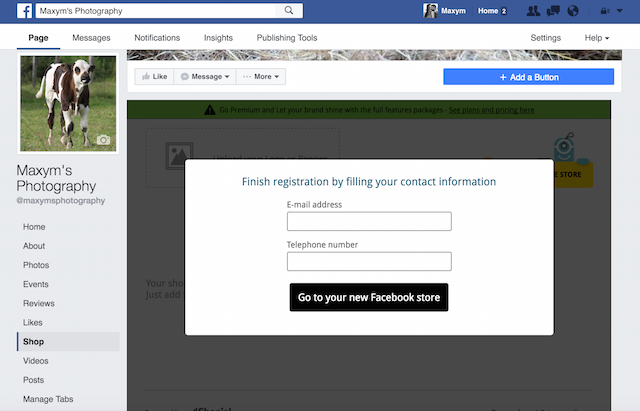
Task: Open Events in the sidebar
Action: click(36, 284)
